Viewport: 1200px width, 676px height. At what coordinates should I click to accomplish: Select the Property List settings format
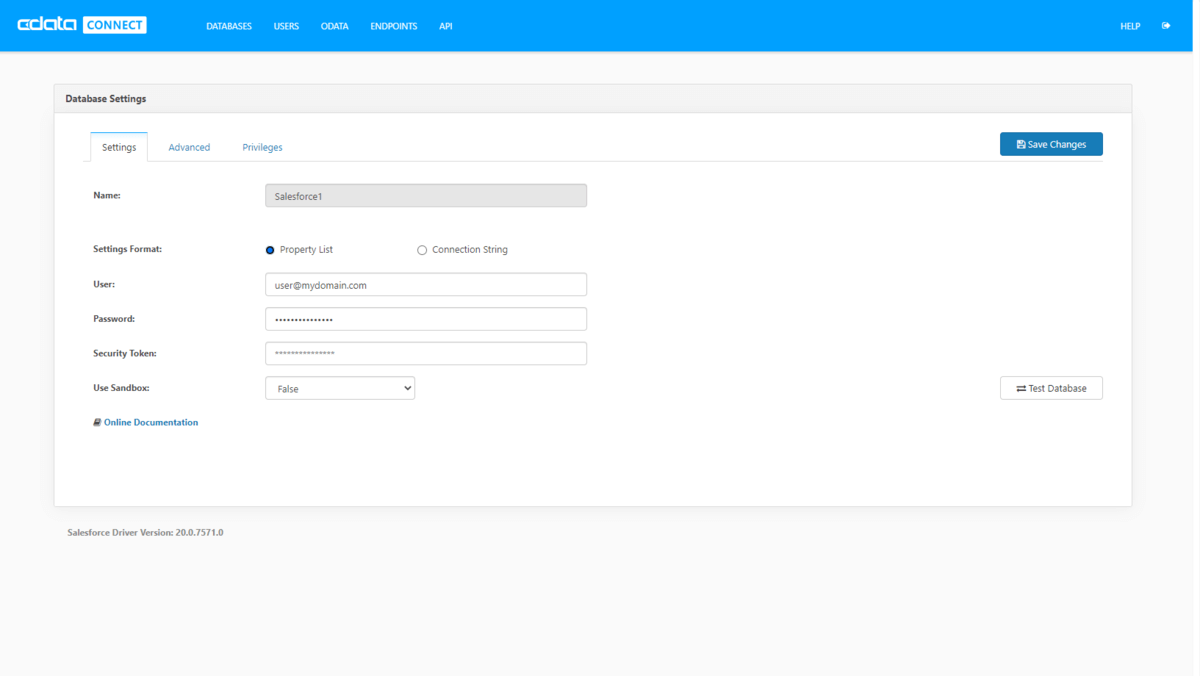pyautogui.click(x=270, y=250)
